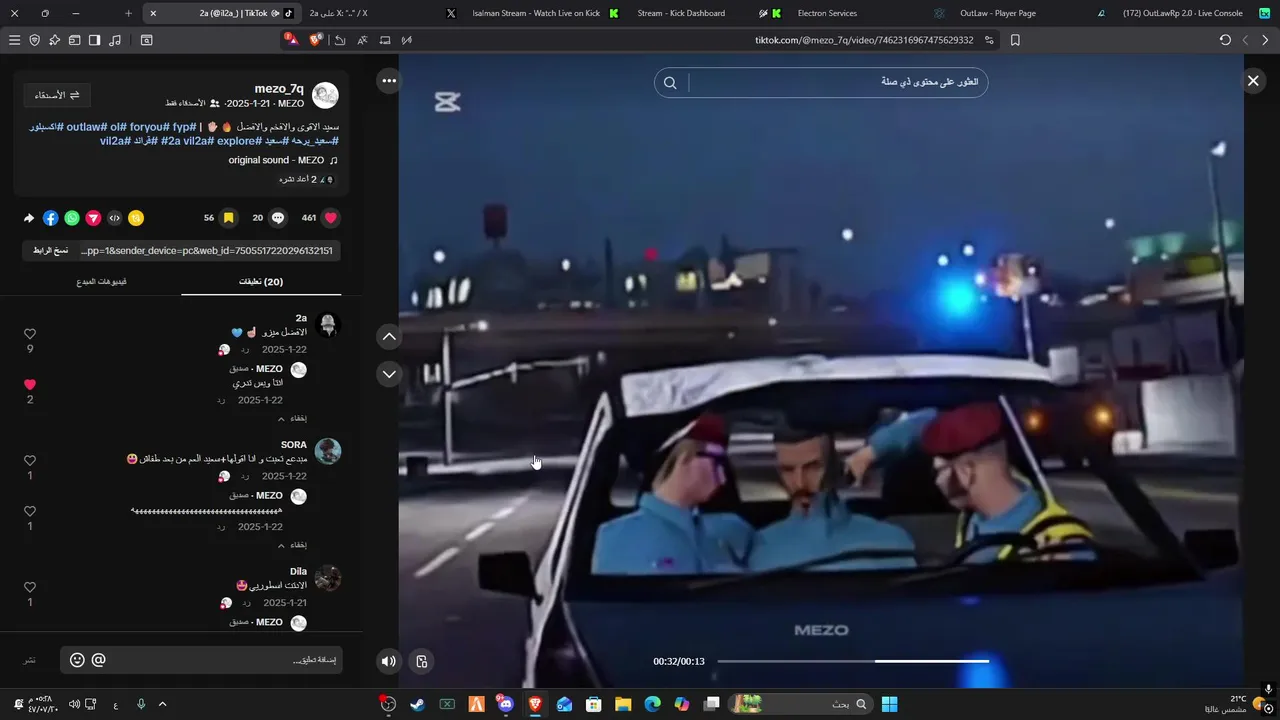
Task: Open Steam from the taskbar
Action: click(x=417, y=704)
